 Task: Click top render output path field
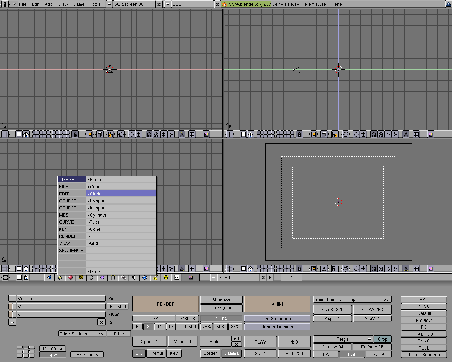point(61,298)
